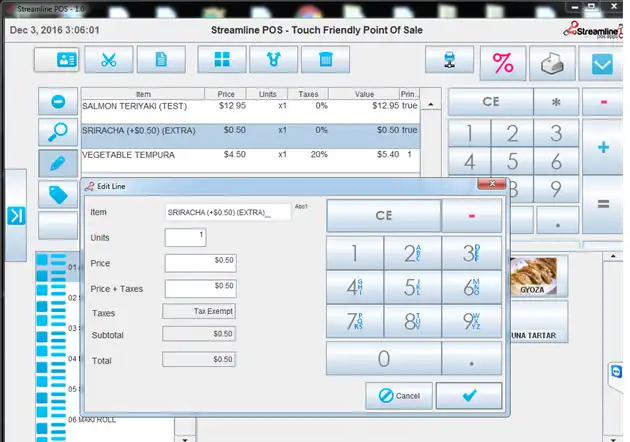
Task: Click the pink minus key on main keypad
Action: 603,102
